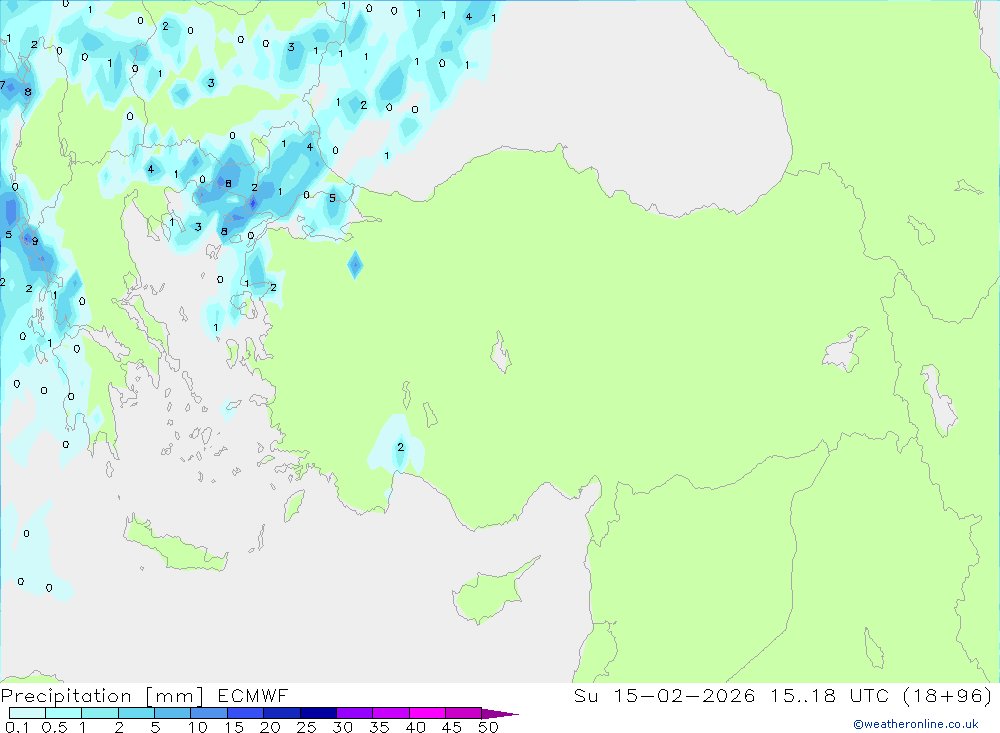Pick the purple 30–35 mm legend swatch
Screen dimensions: 1000x733
354,713
